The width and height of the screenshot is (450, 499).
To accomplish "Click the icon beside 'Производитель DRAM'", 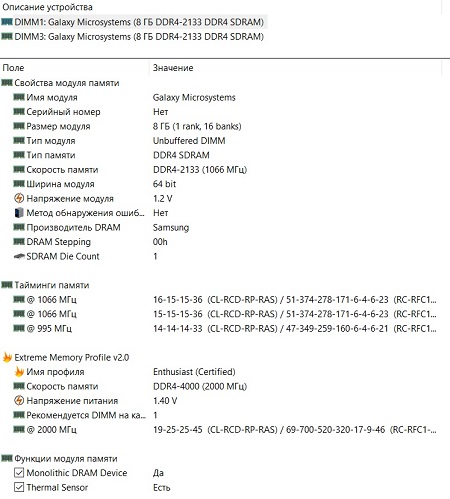I will click(x=19, y=227).
